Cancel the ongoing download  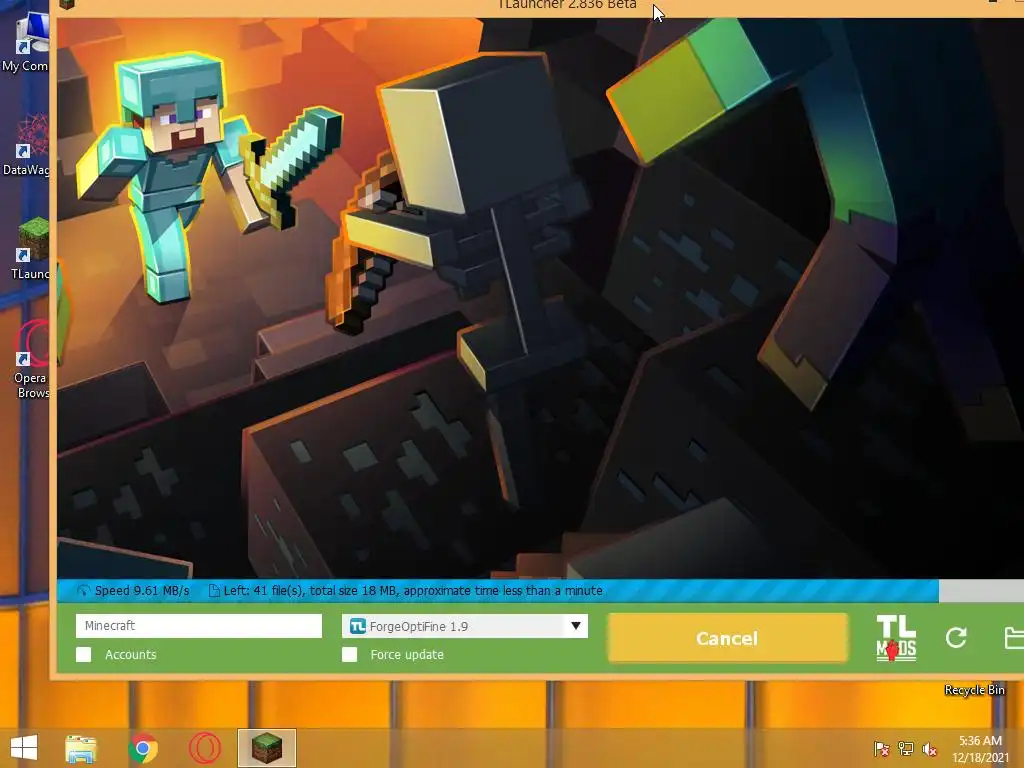pos(728,638)
